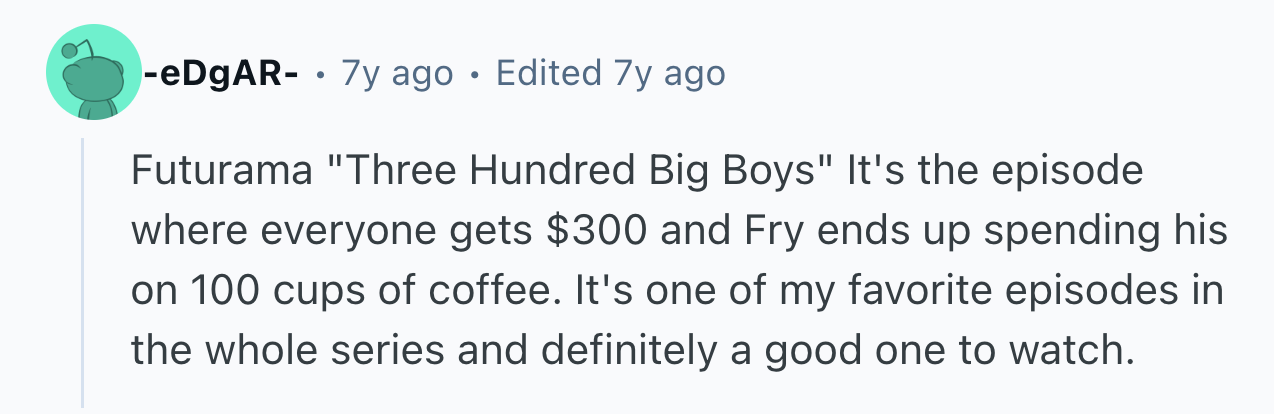Click the dot separator after the username
Screen dimensions: 1274x414
point(320,74)
